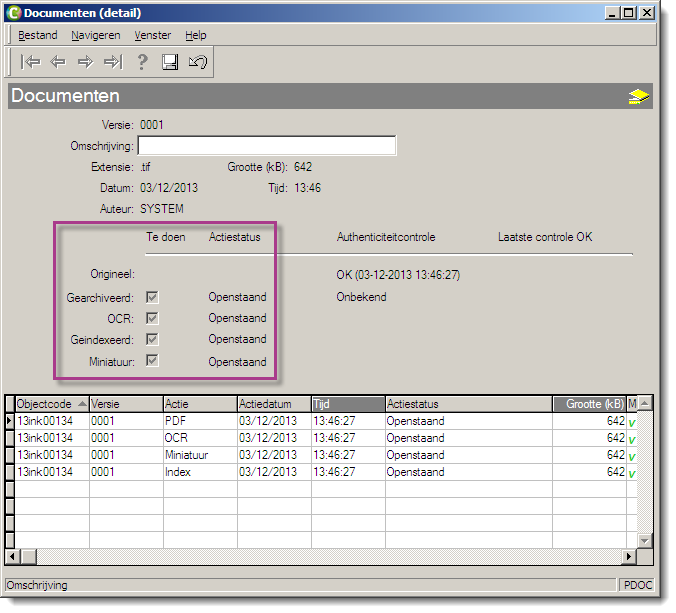Screen dimensions: 676x613
Task: Toggle the Miniatuur checkbox
Action: click(x=152, y=361)
